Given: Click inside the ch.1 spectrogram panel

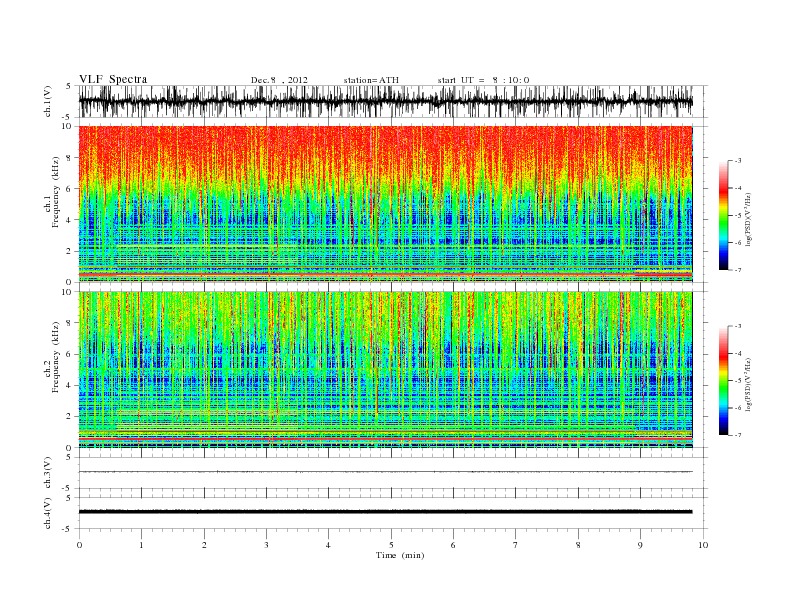Looking at the screenshot, I should tap(385, 204).
